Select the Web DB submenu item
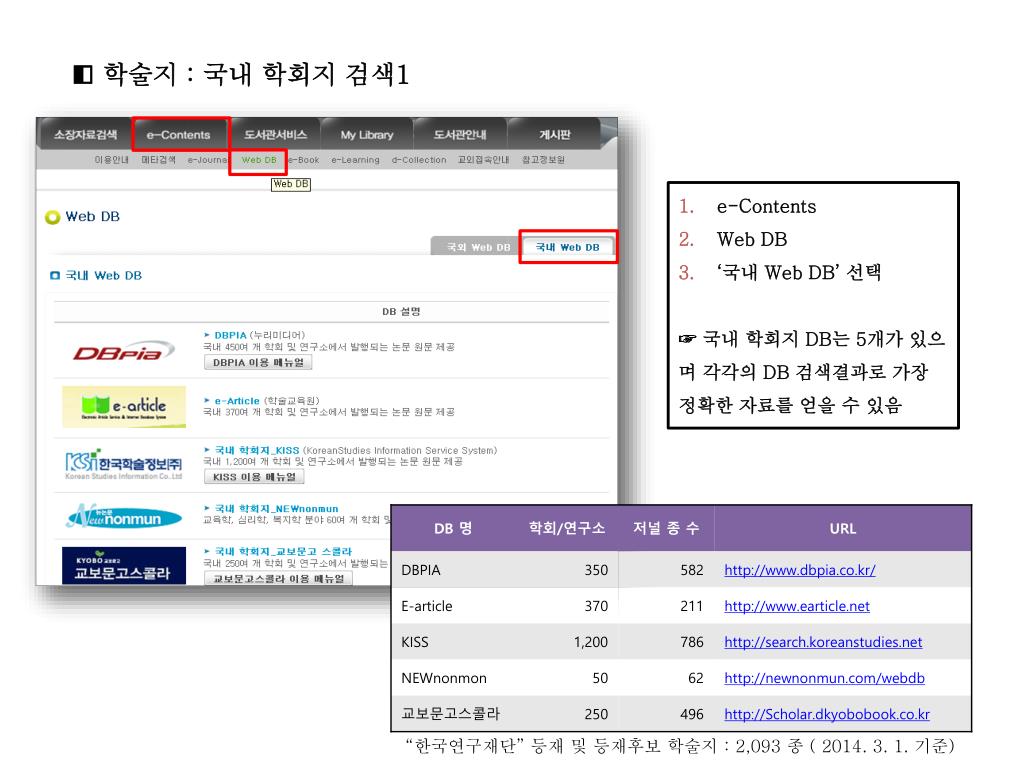The image size is (1024, 768). 259,159
